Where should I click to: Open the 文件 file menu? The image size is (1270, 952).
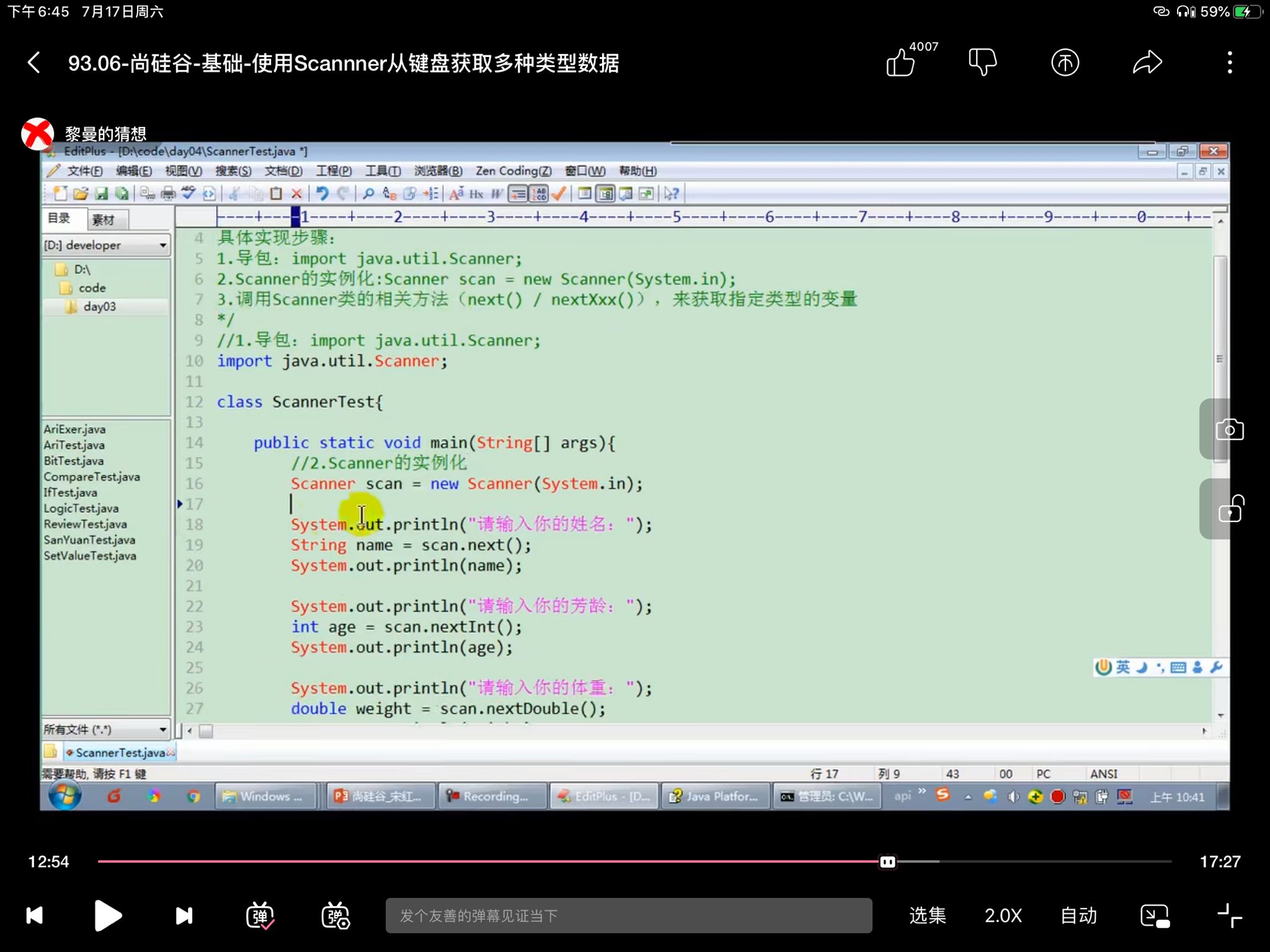click(x=83, y=170)
